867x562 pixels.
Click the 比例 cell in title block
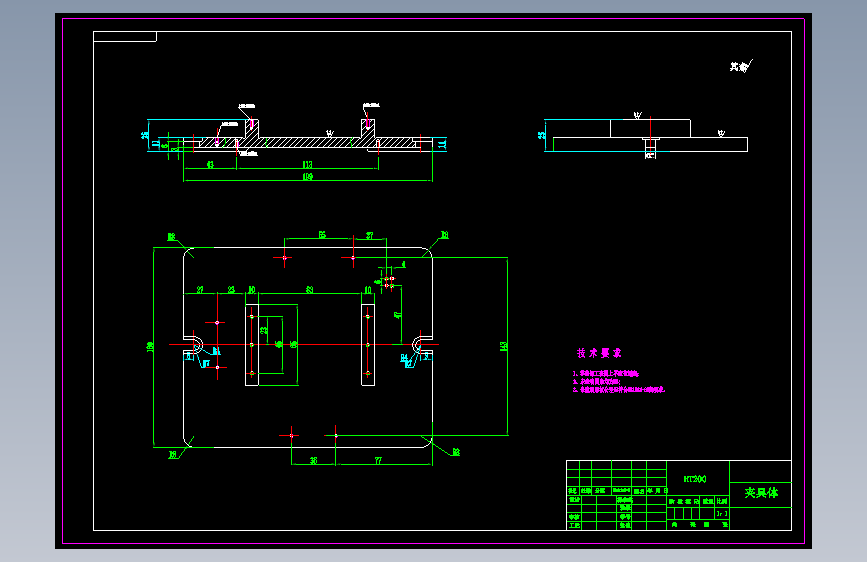[x=722, y=501]
